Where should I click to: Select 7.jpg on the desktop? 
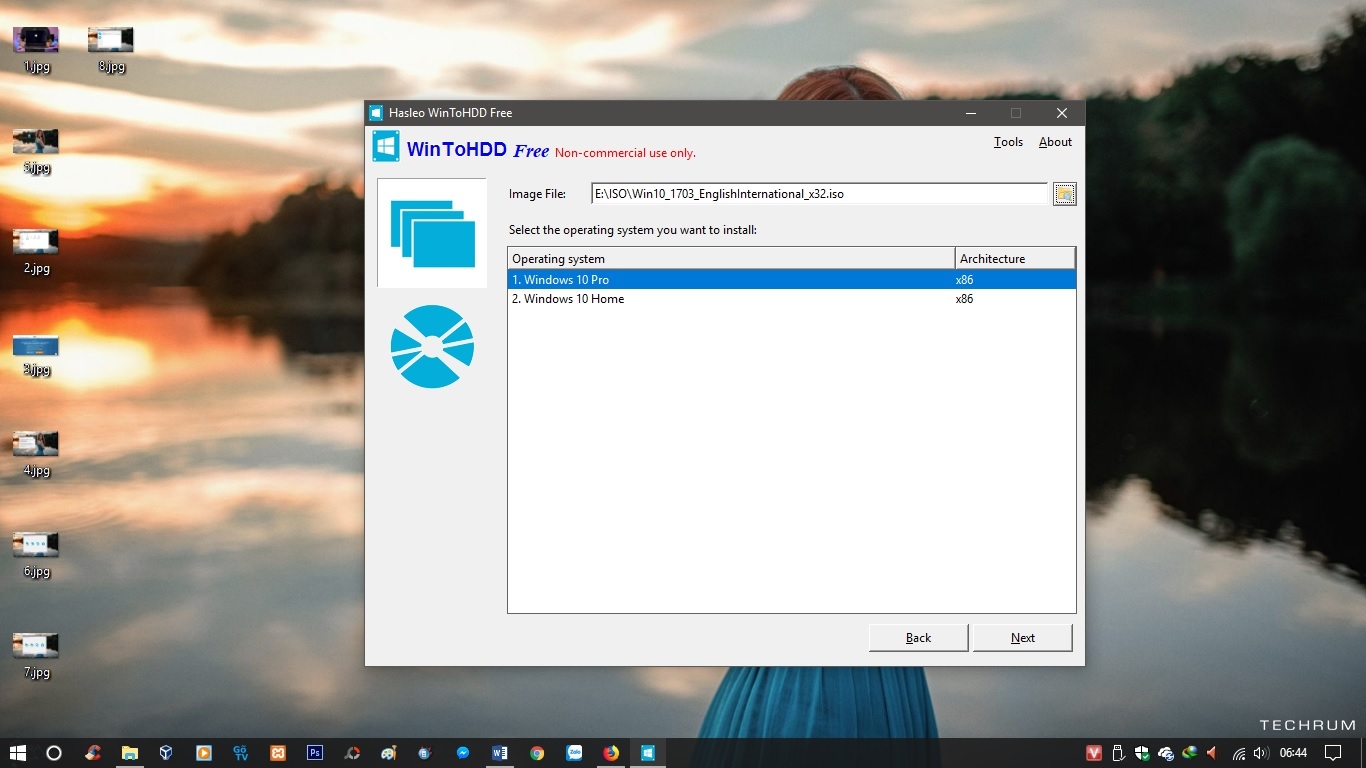tap(36, 656)
